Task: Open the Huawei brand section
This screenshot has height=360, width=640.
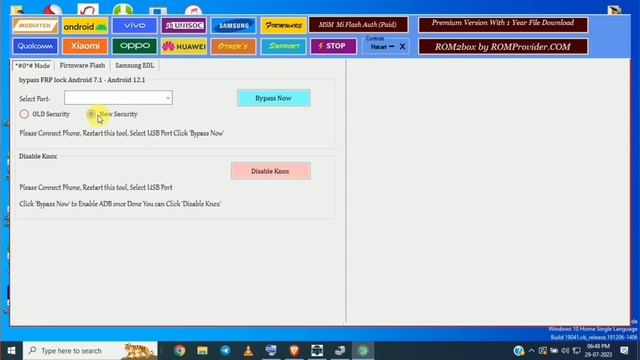Action: [x=184, y=47]
